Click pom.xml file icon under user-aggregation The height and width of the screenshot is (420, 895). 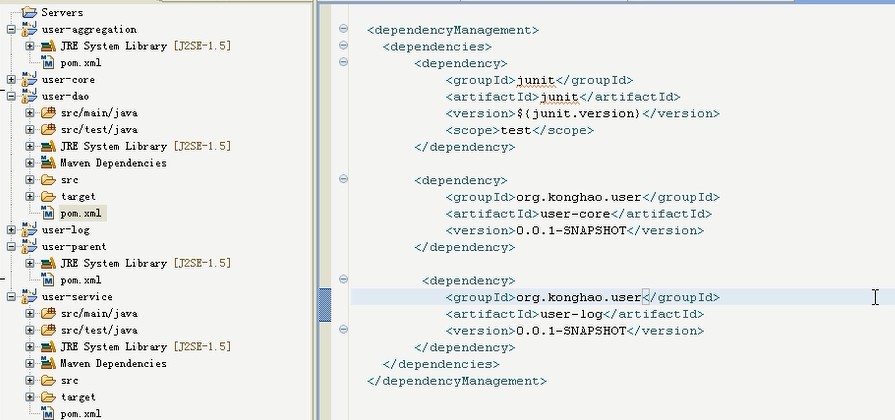(47, 63)
